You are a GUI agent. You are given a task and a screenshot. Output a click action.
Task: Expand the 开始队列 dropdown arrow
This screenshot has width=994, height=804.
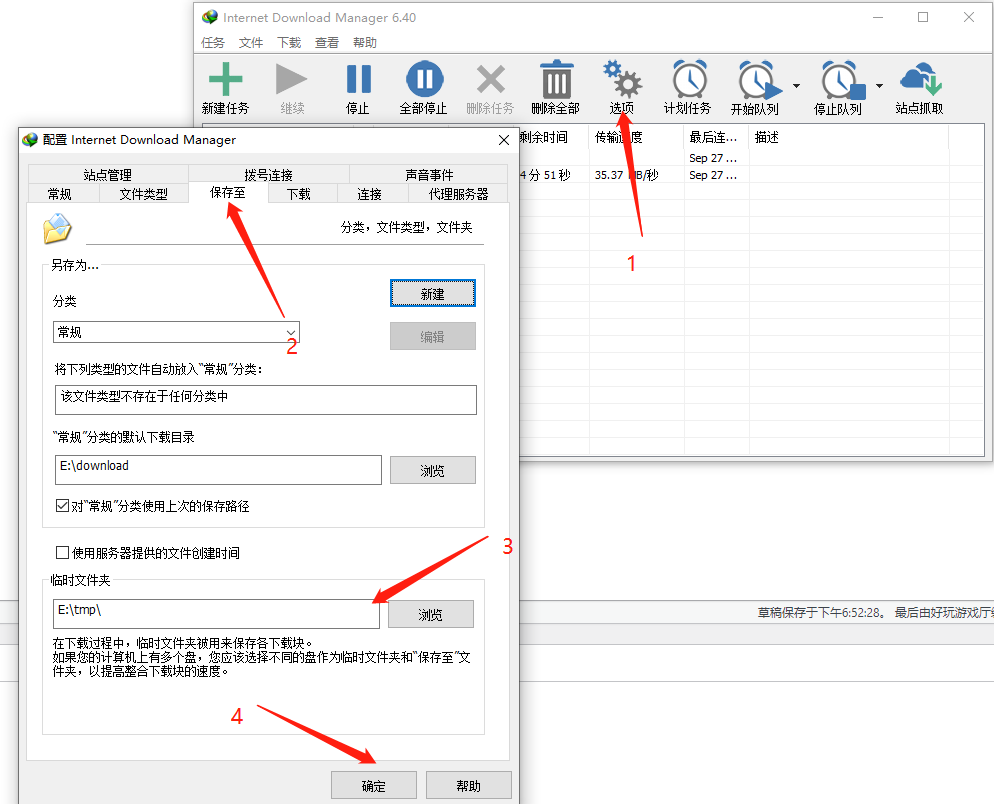[x=797, y=86]
